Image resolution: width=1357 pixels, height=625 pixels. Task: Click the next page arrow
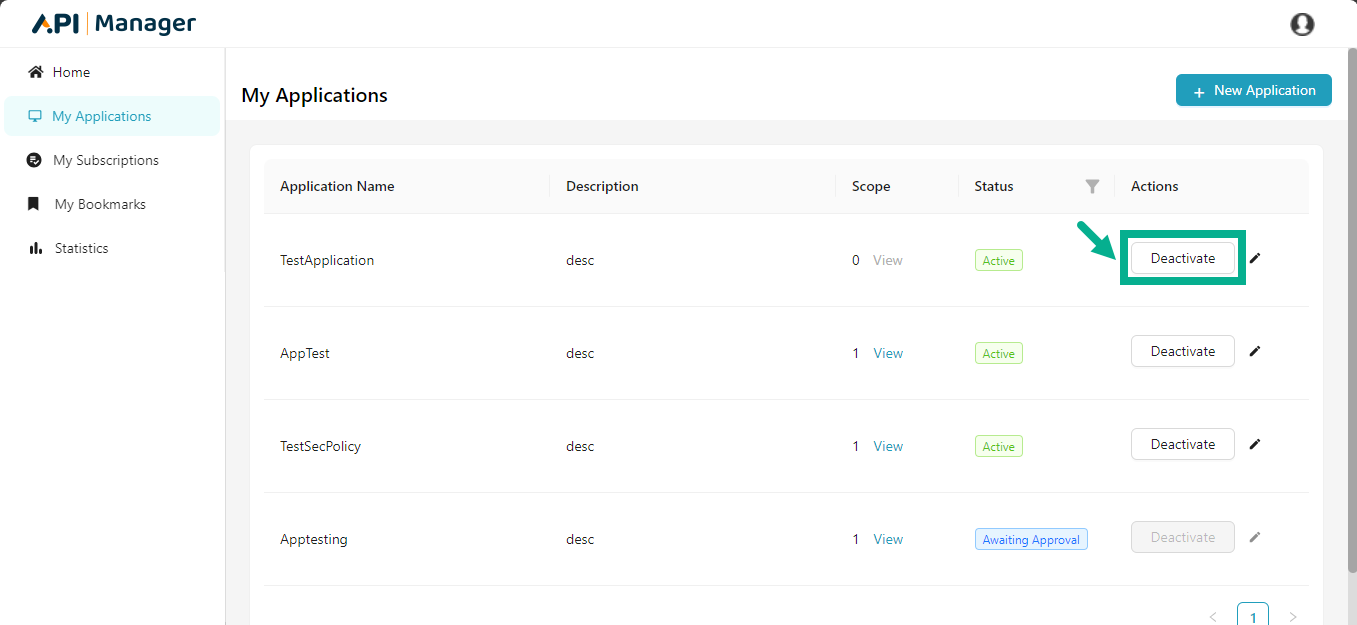(x=1292, y=616)
